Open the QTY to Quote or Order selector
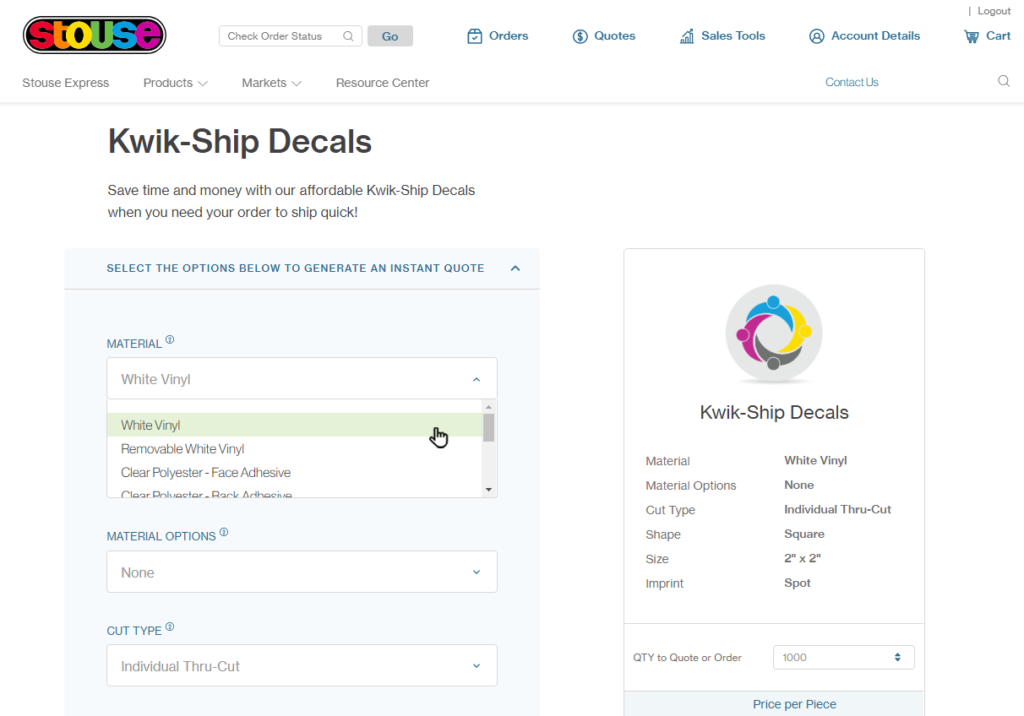 (843, 657)
